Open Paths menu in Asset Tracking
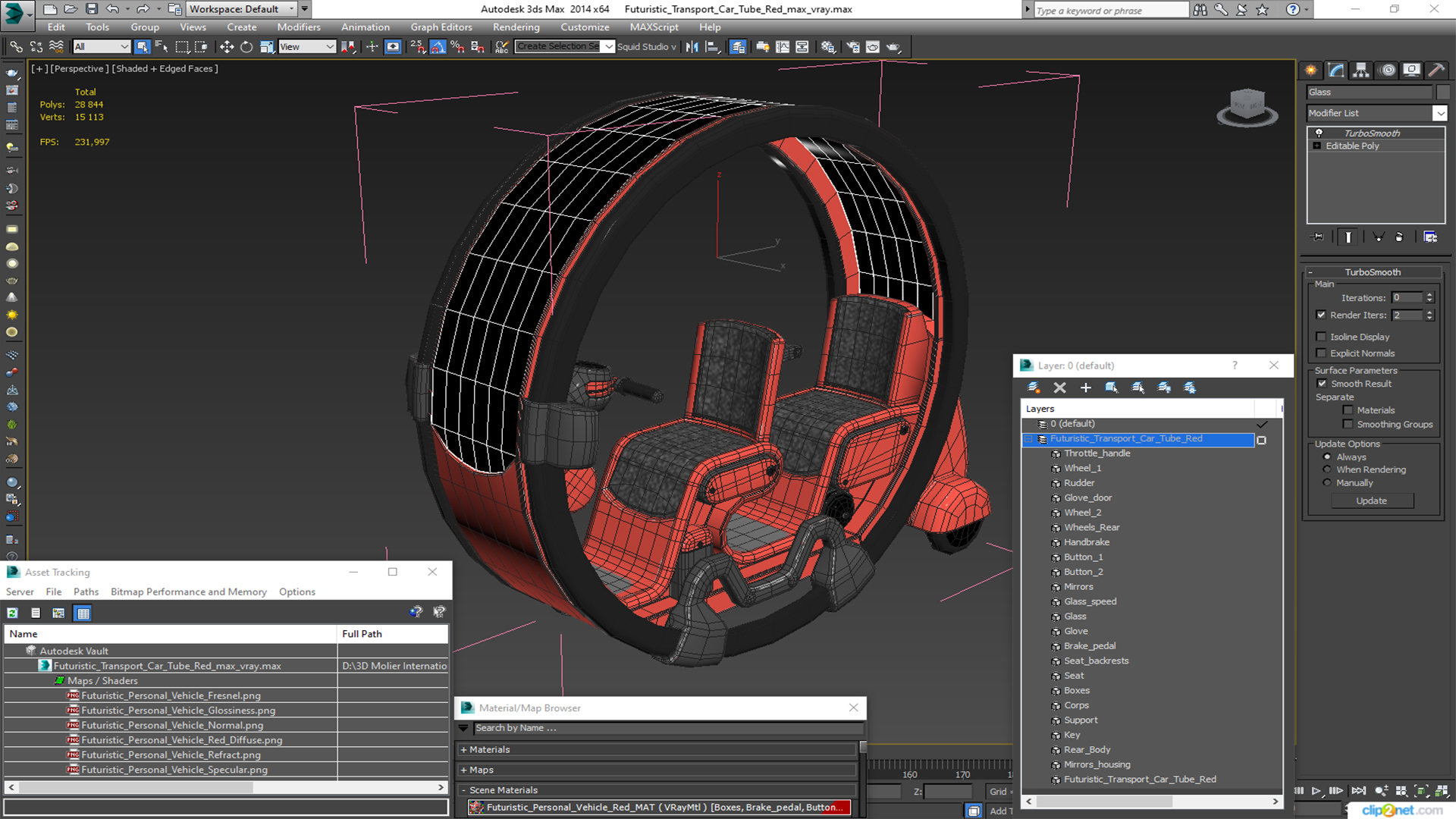 tap(86, 591)
